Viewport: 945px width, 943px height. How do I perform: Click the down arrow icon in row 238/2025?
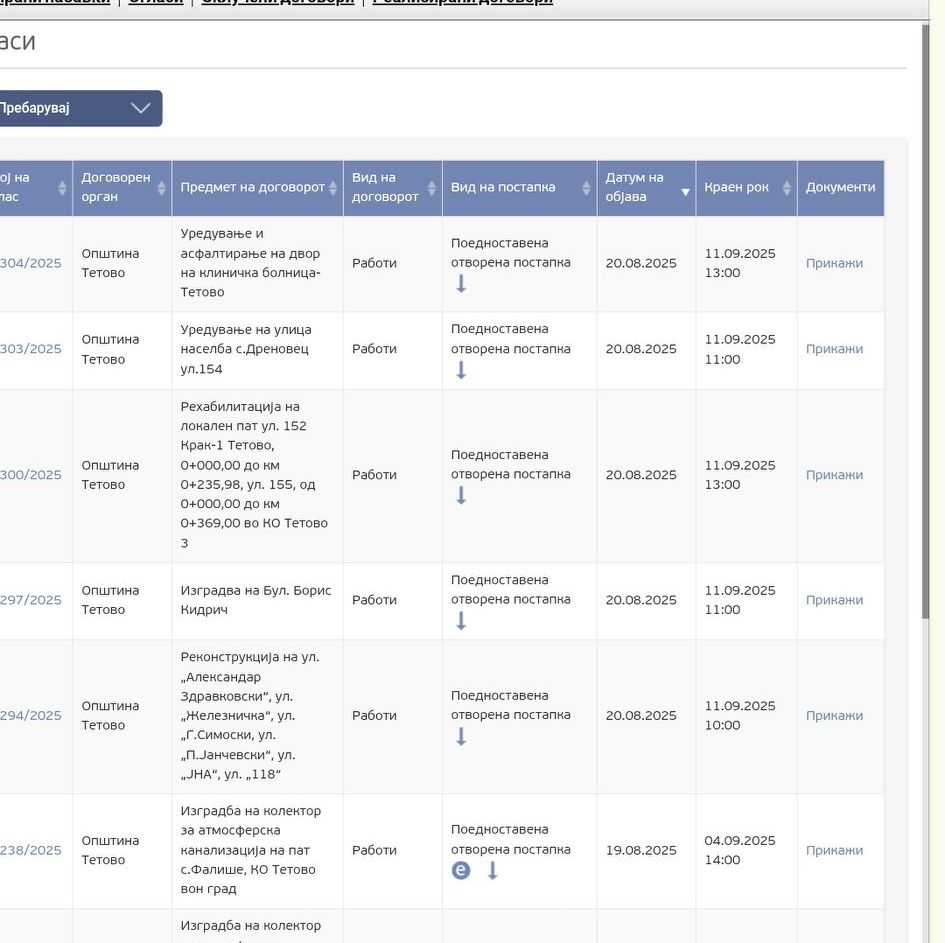coord(492,870)
